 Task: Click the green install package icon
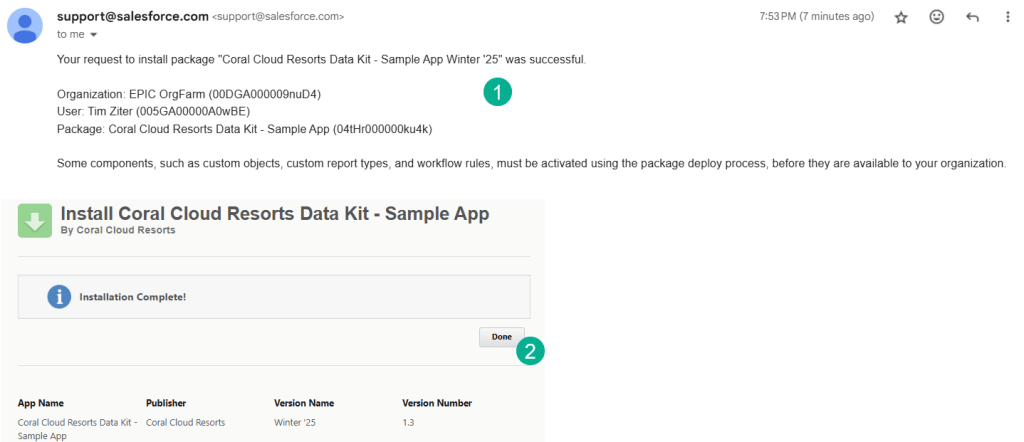tap(35, 220)
